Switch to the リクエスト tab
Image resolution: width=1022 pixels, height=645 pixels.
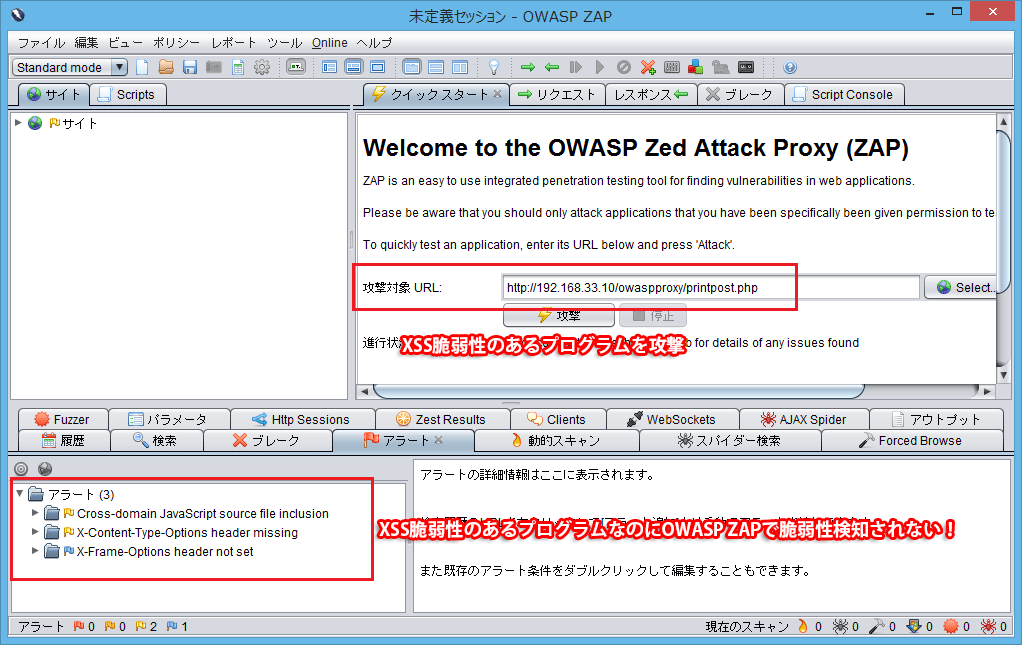(557, 94)
